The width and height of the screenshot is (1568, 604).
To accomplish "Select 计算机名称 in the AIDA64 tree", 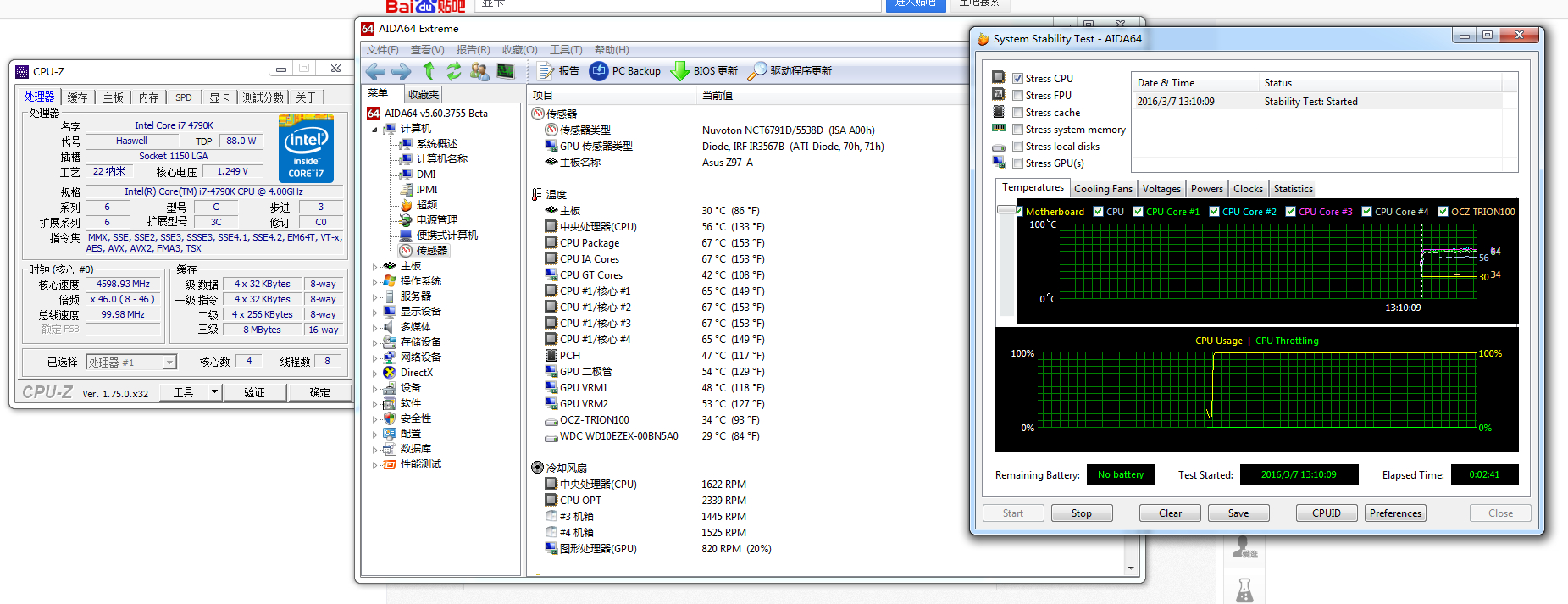I will (x=434, y=159).
